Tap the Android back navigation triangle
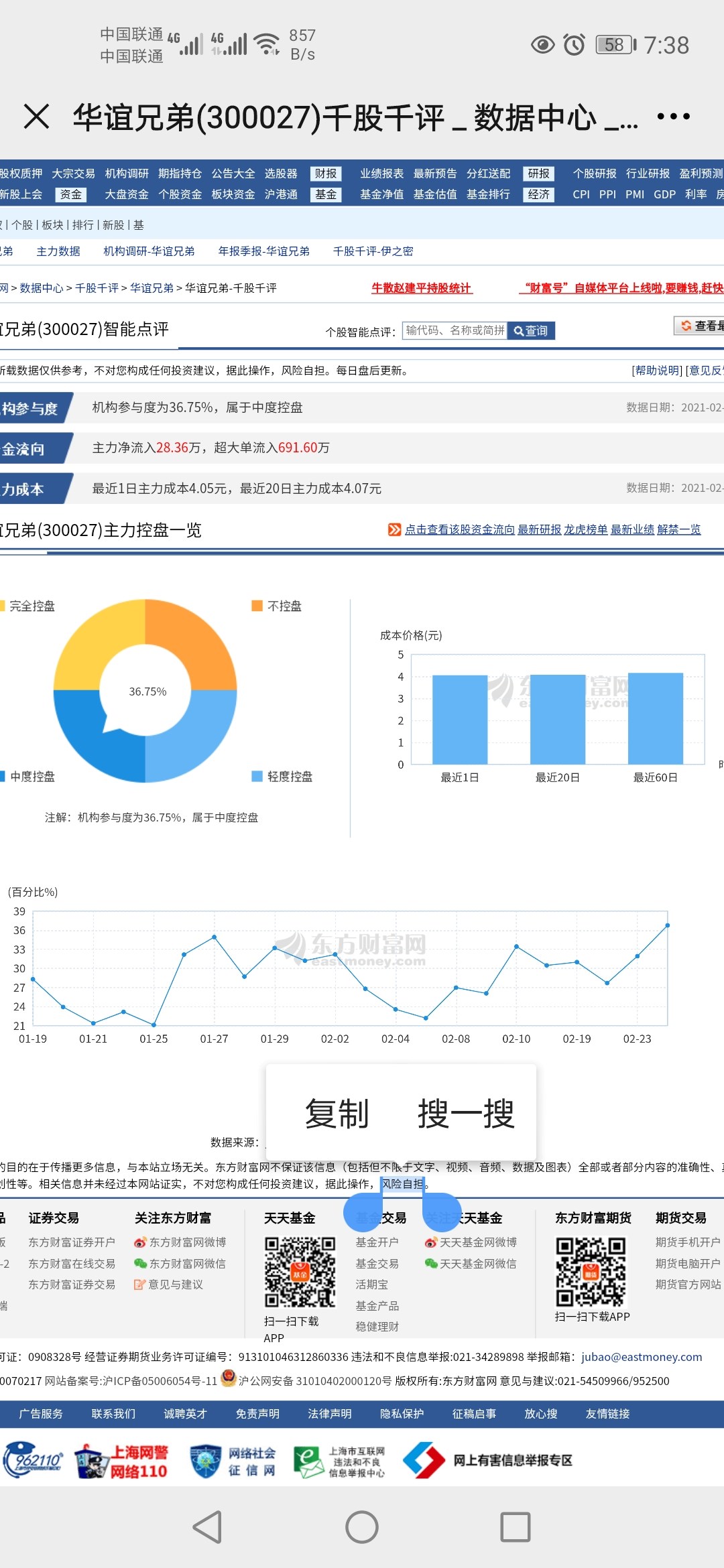This screenshot has width=724, height=1568. [208, 1527]
